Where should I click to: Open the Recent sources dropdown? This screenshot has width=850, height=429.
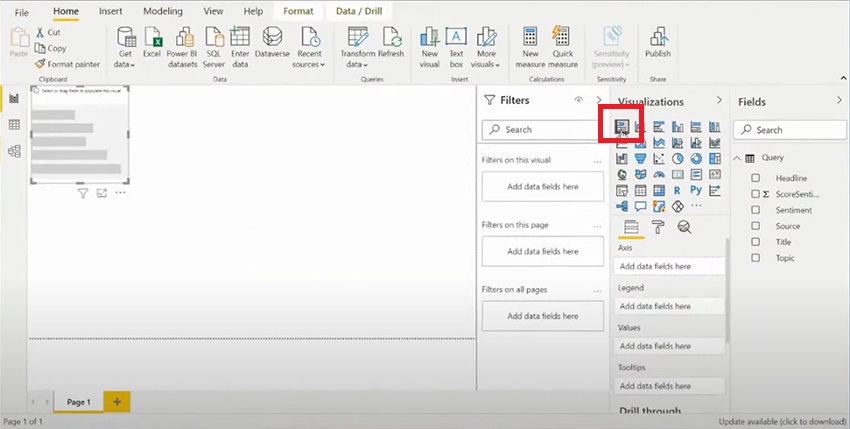pyautogui.click(x=309, y=48)
